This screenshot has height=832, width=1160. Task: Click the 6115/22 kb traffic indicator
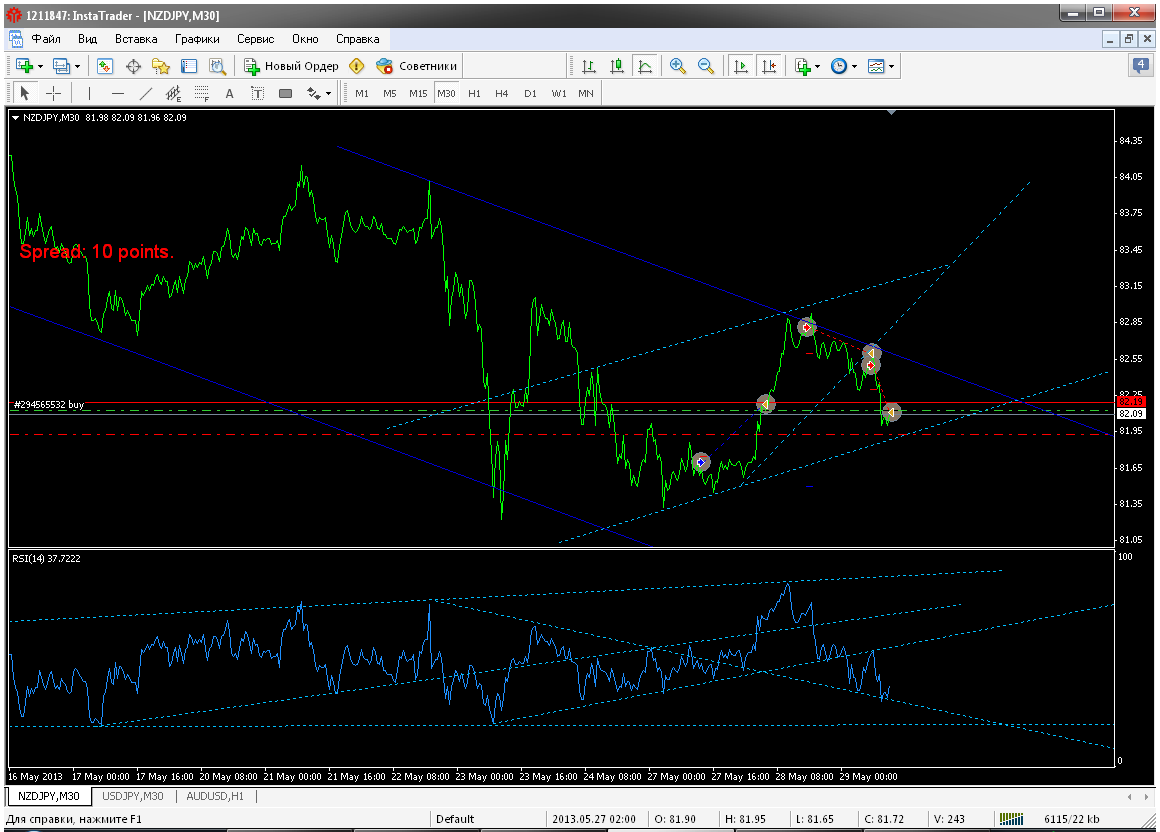click(1071, 819)
